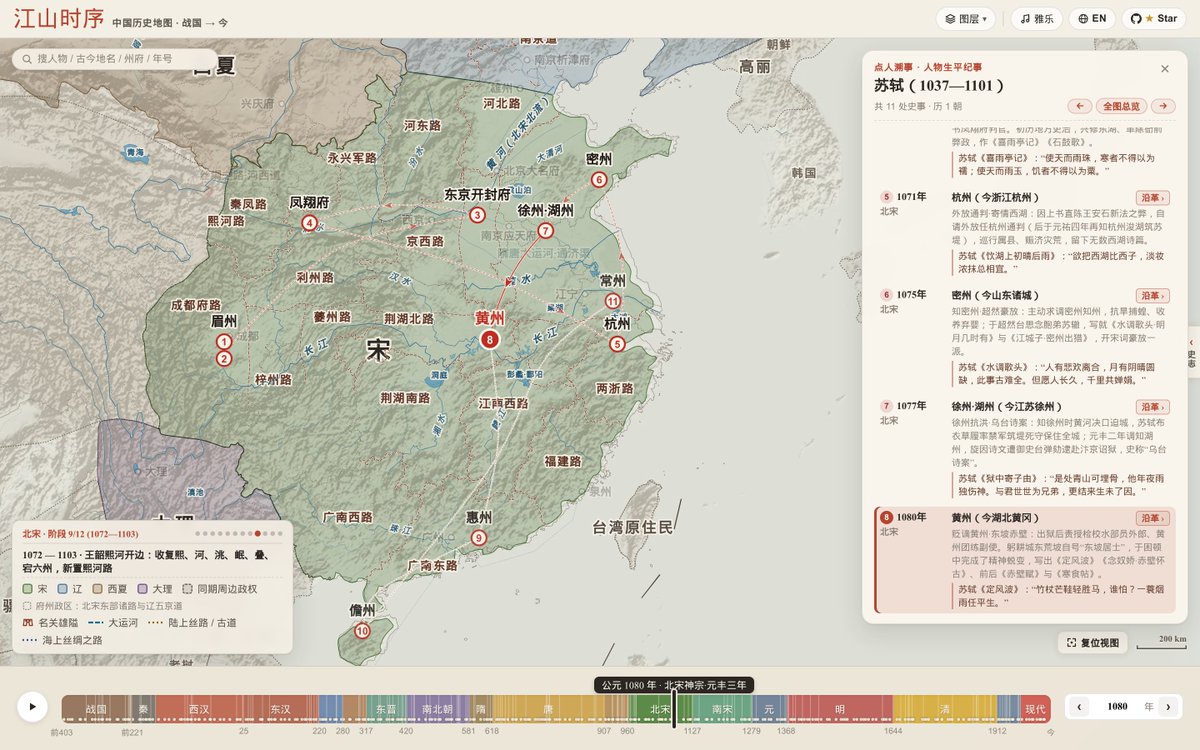Jump to 元 segment on timeline

point(768,709)
